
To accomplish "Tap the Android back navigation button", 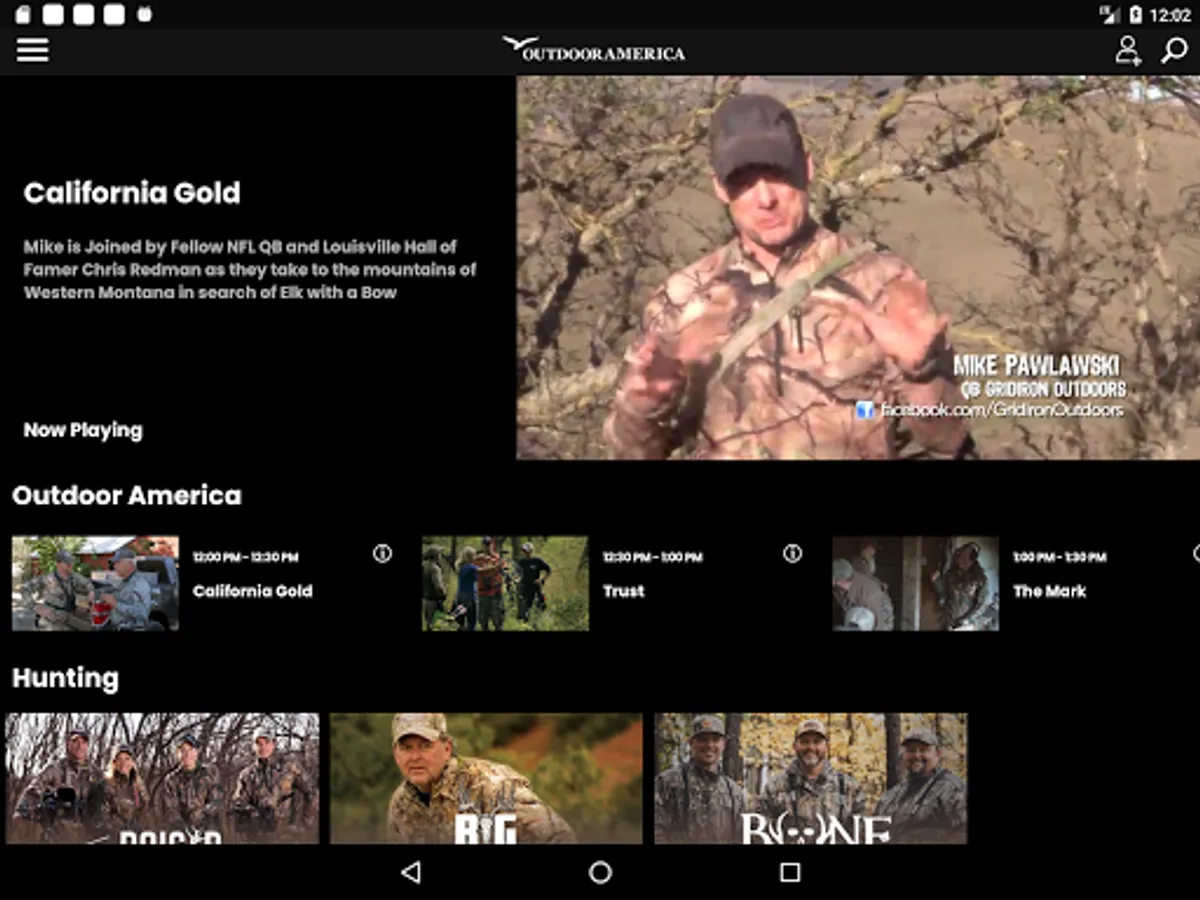I will (x=410, y=872).
